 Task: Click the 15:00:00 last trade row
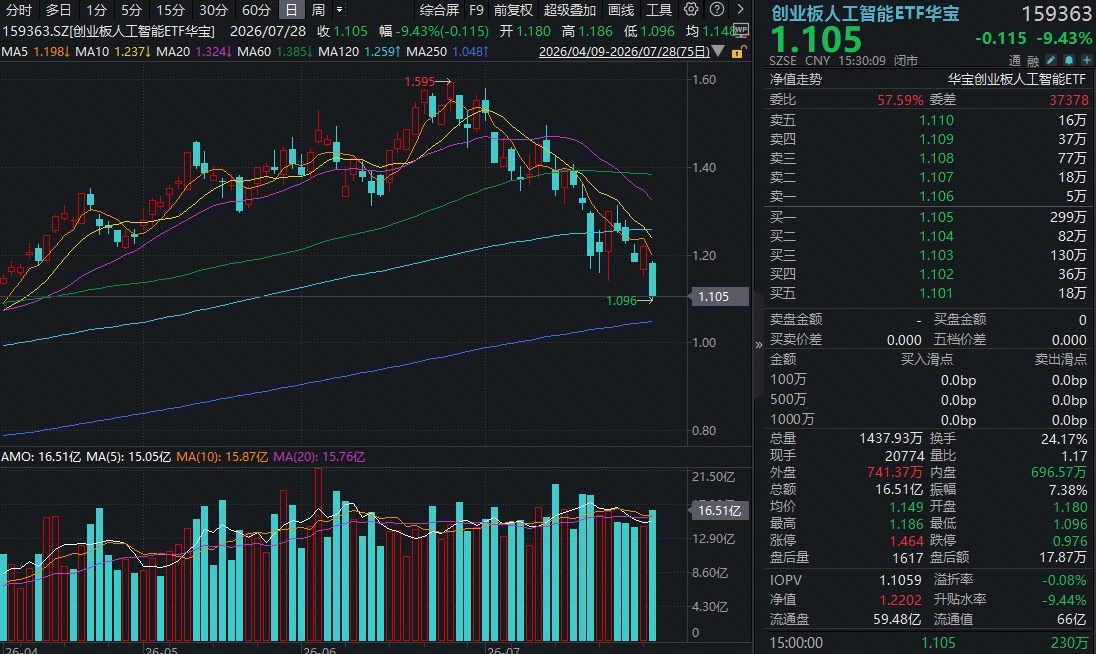click(x=928, y=642)
